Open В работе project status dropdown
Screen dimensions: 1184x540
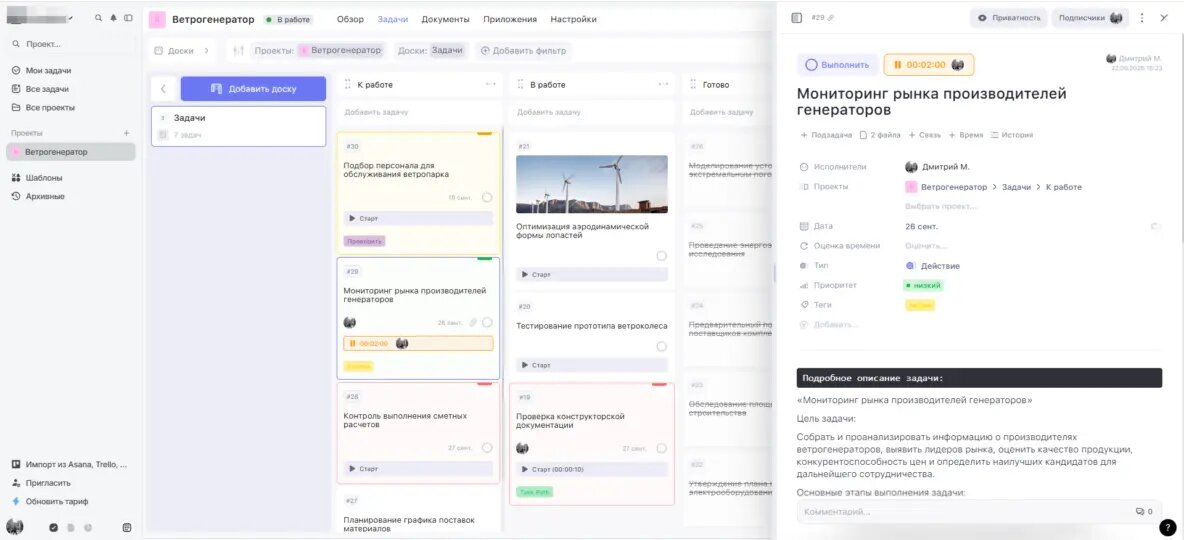pyautogui.click(x=288, y=20)
